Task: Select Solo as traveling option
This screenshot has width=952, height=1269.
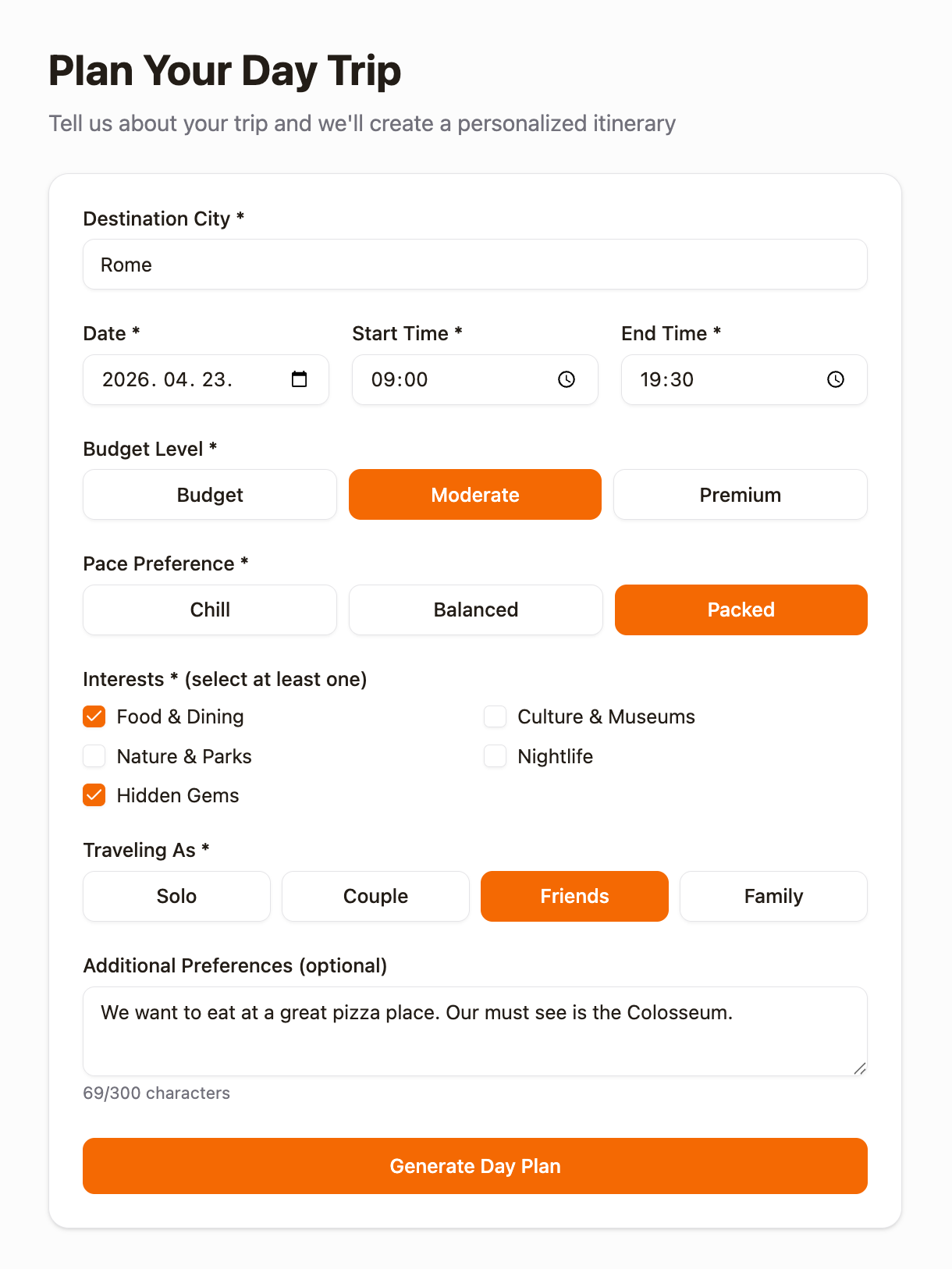Action: point(176,896)
